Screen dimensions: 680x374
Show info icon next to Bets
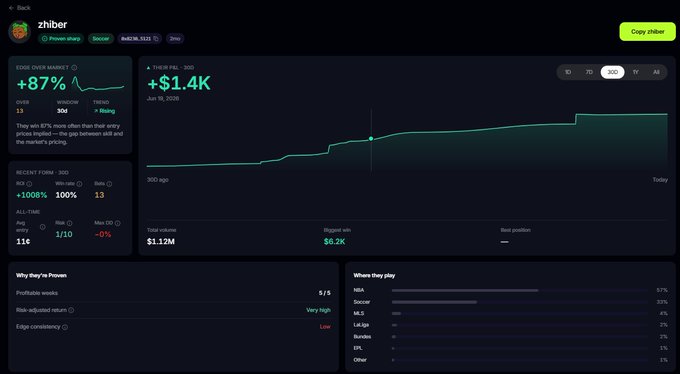[x=109, y=184]
